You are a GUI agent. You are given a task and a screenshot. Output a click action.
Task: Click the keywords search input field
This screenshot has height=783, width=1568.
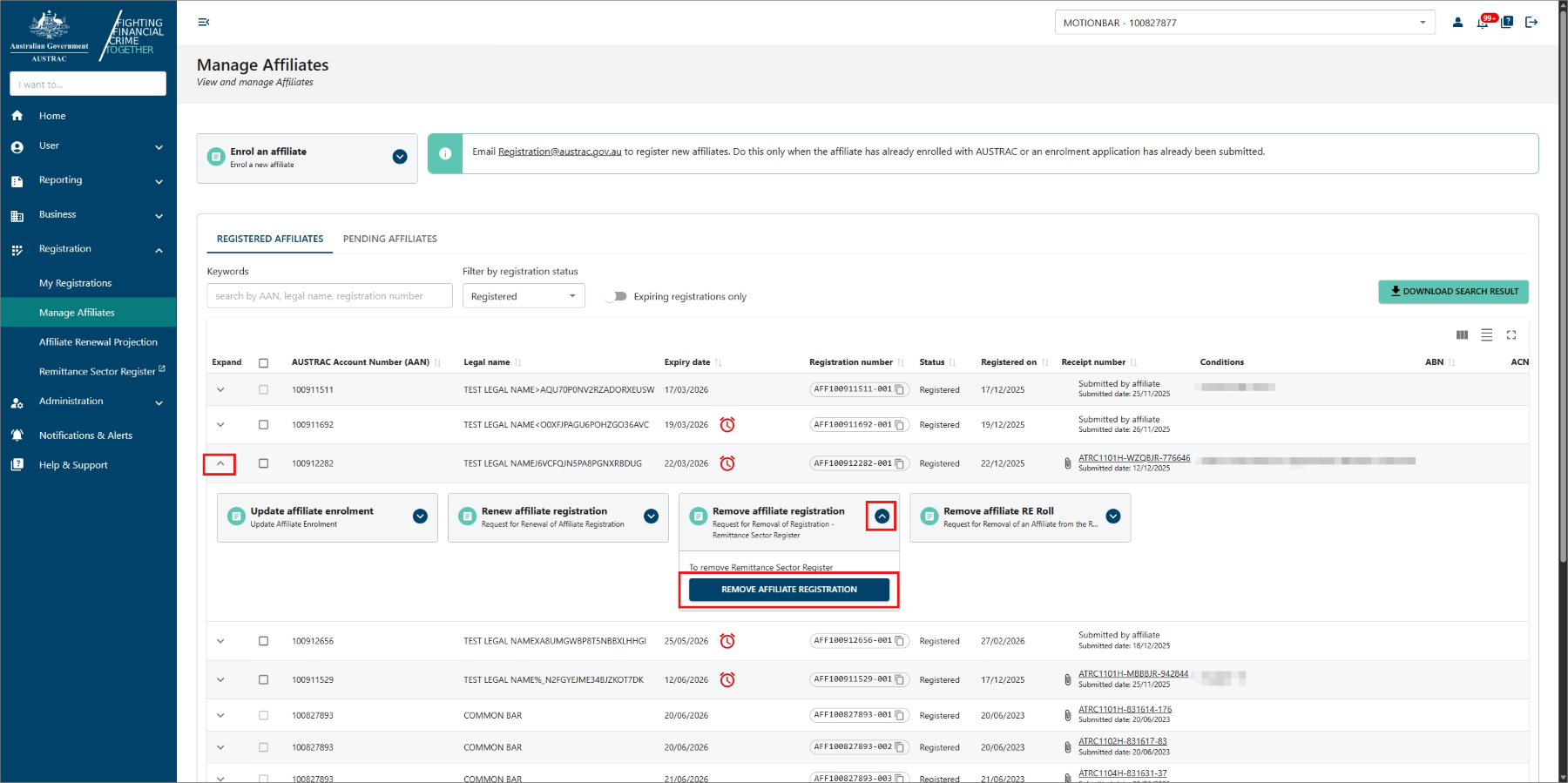click(329, 296)
